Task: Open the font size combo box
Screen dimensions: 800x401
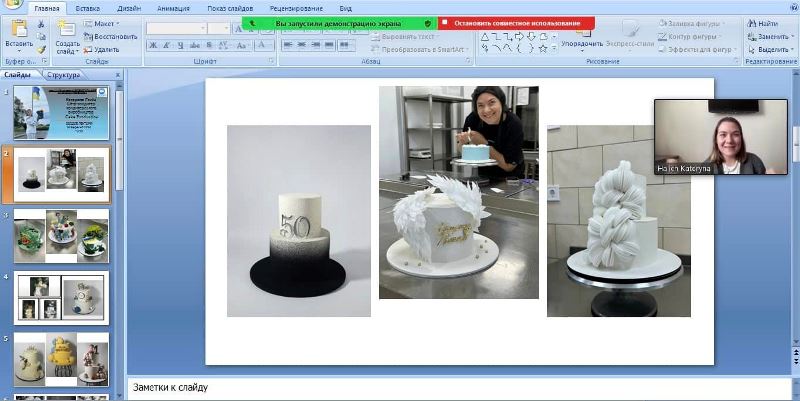Action: (x=219, y=28)
